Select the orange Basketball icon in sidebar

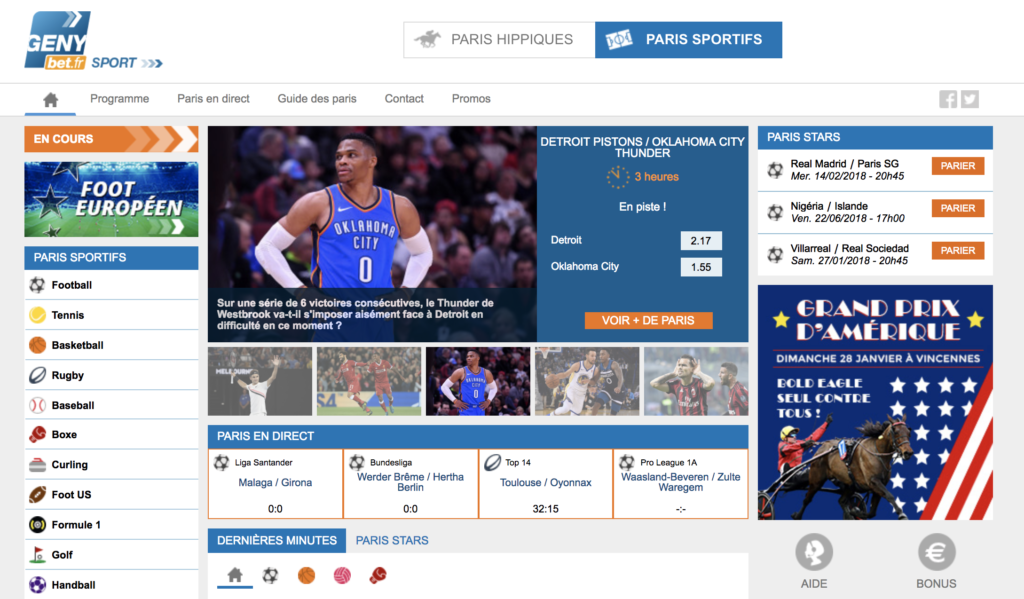(37, 345)
